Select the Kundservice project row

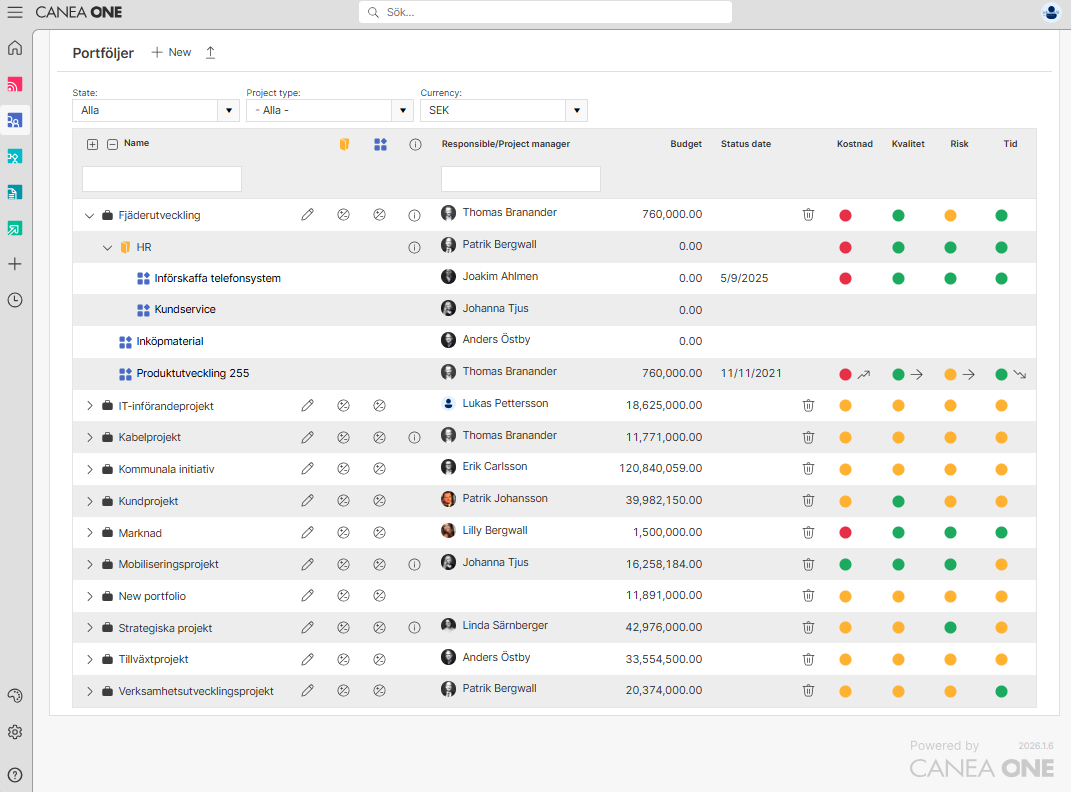tap(554, 310)
